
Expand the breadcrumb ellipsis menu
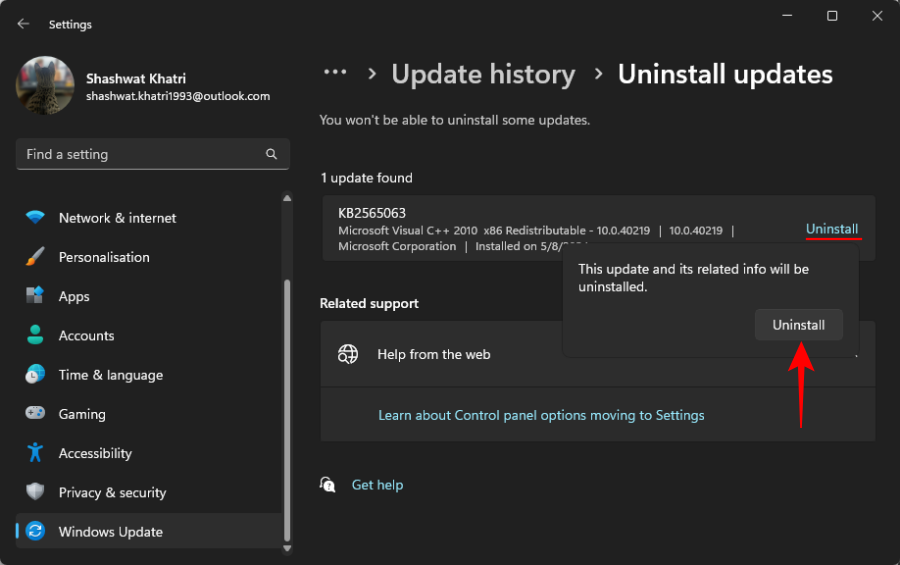click(x=335, y=73)
